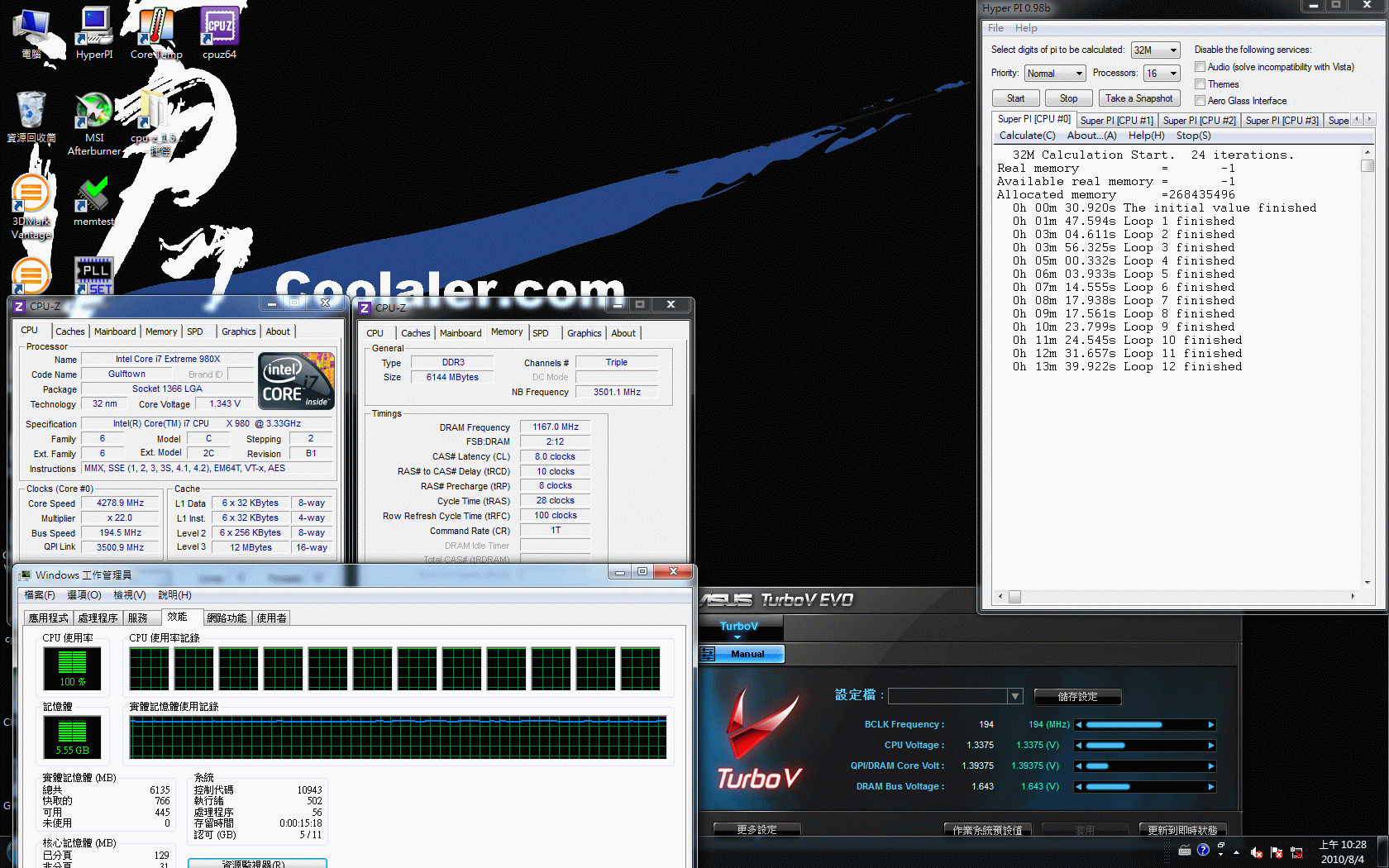Screen dimensions: 1389x868
Task: Open the HyperPI desktop shortcut
Action: pos(94,33)
